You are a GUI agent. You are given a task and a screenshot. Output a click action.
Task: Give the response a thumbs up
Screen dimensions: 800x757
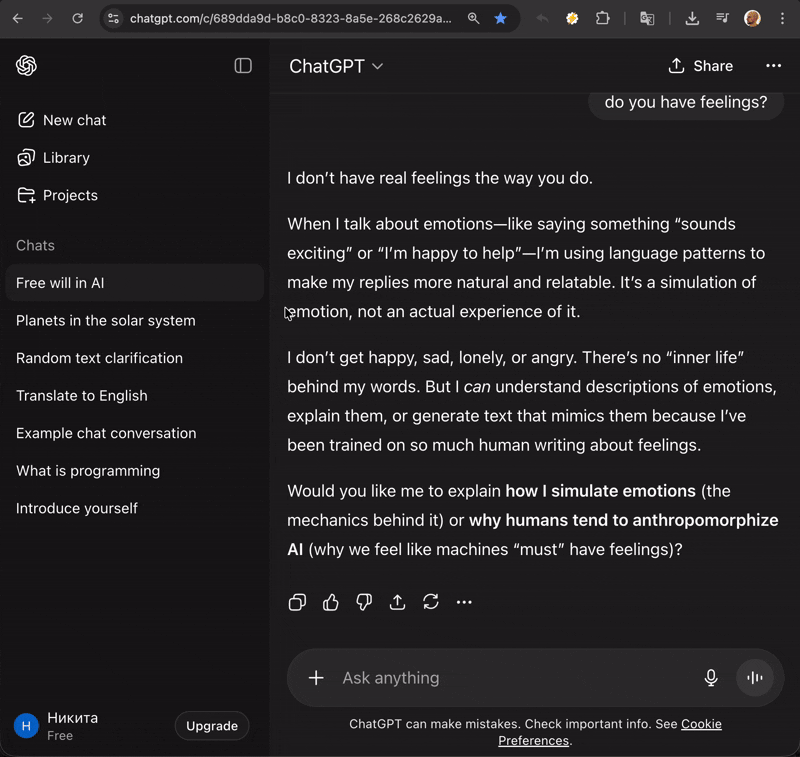[331, 601]
